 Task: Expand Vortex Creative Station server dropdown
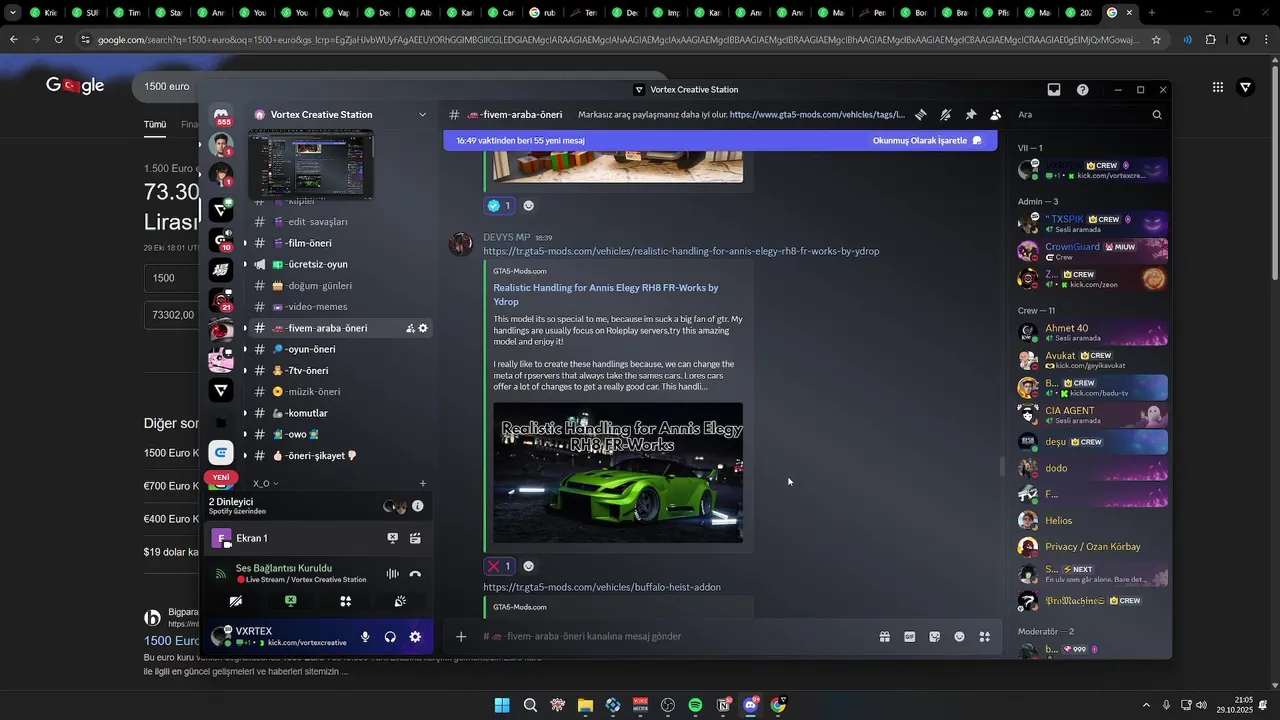[x=422, y=115]
